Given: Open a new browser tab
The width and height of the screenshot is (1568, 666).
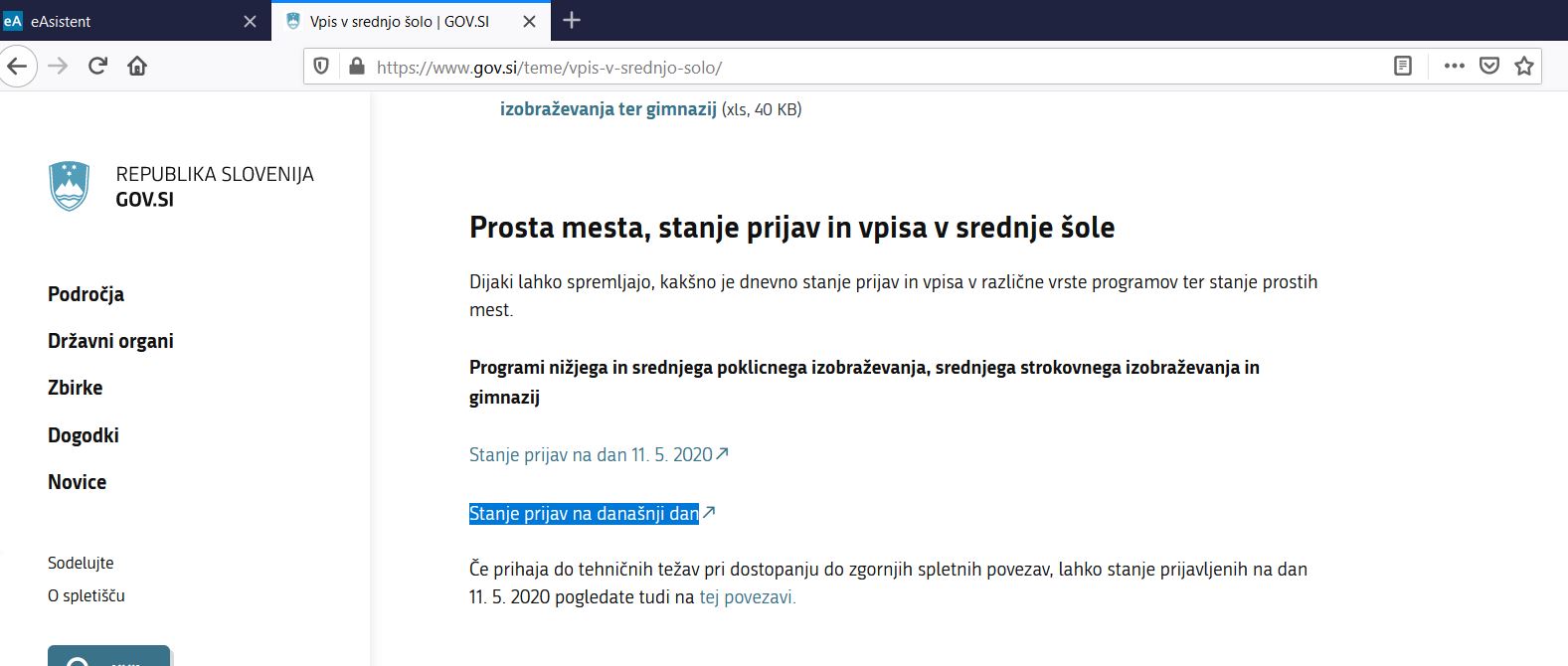Looking at the screenshot, I should click(572, 20).
